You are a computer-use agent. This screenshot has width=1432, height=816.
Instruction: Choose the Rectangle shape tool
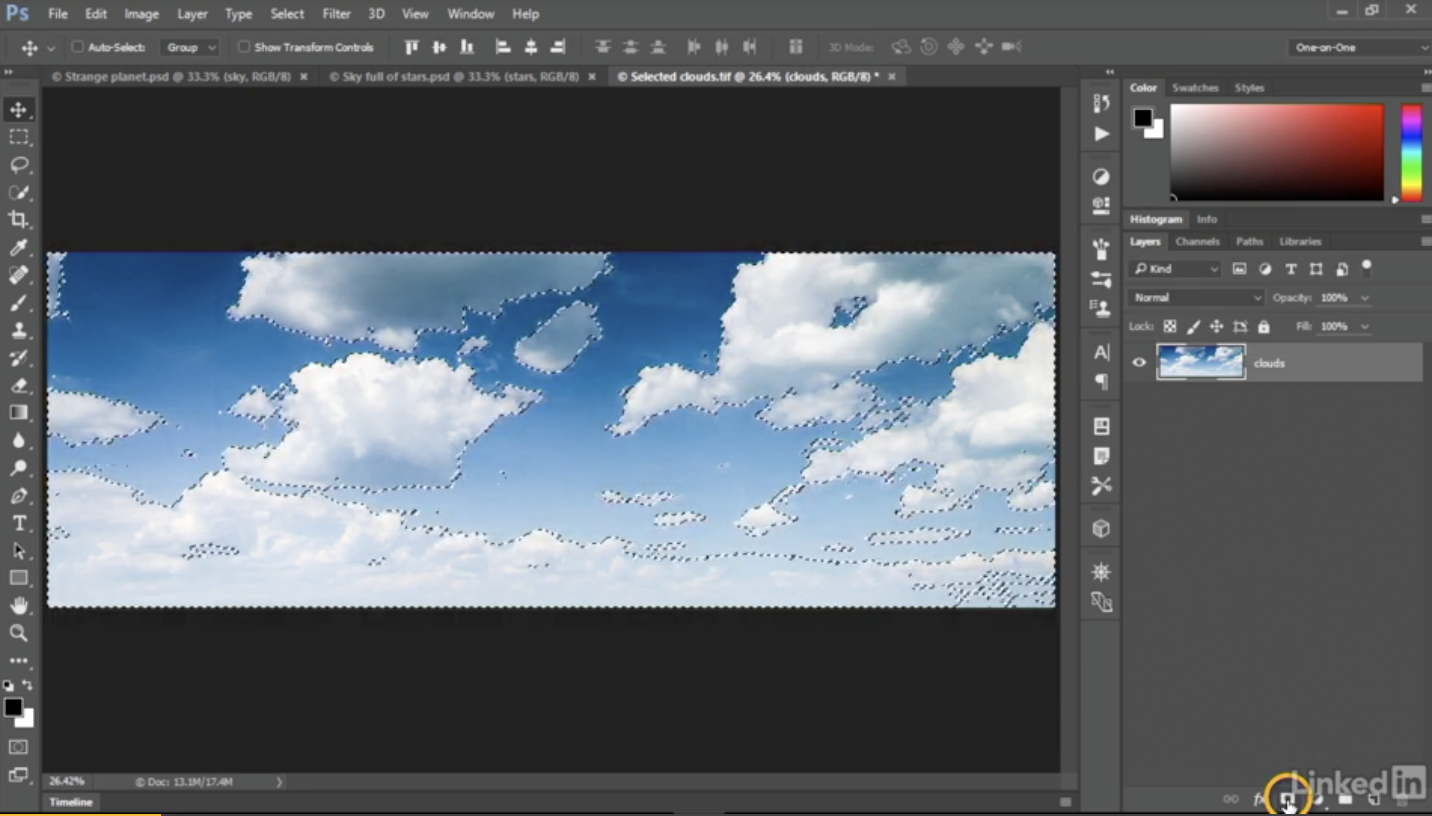(19, 578)
